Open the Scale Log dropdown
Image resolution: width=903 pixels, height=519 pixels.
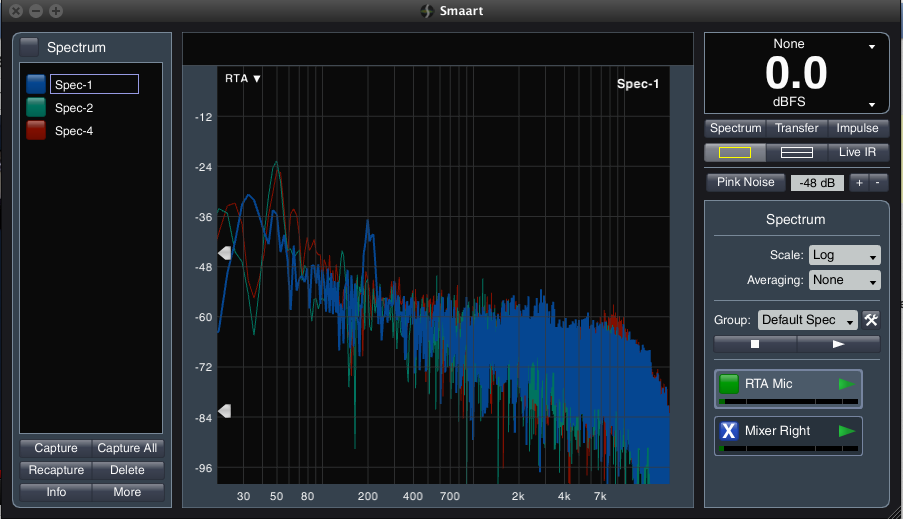(x=845, y=255)
